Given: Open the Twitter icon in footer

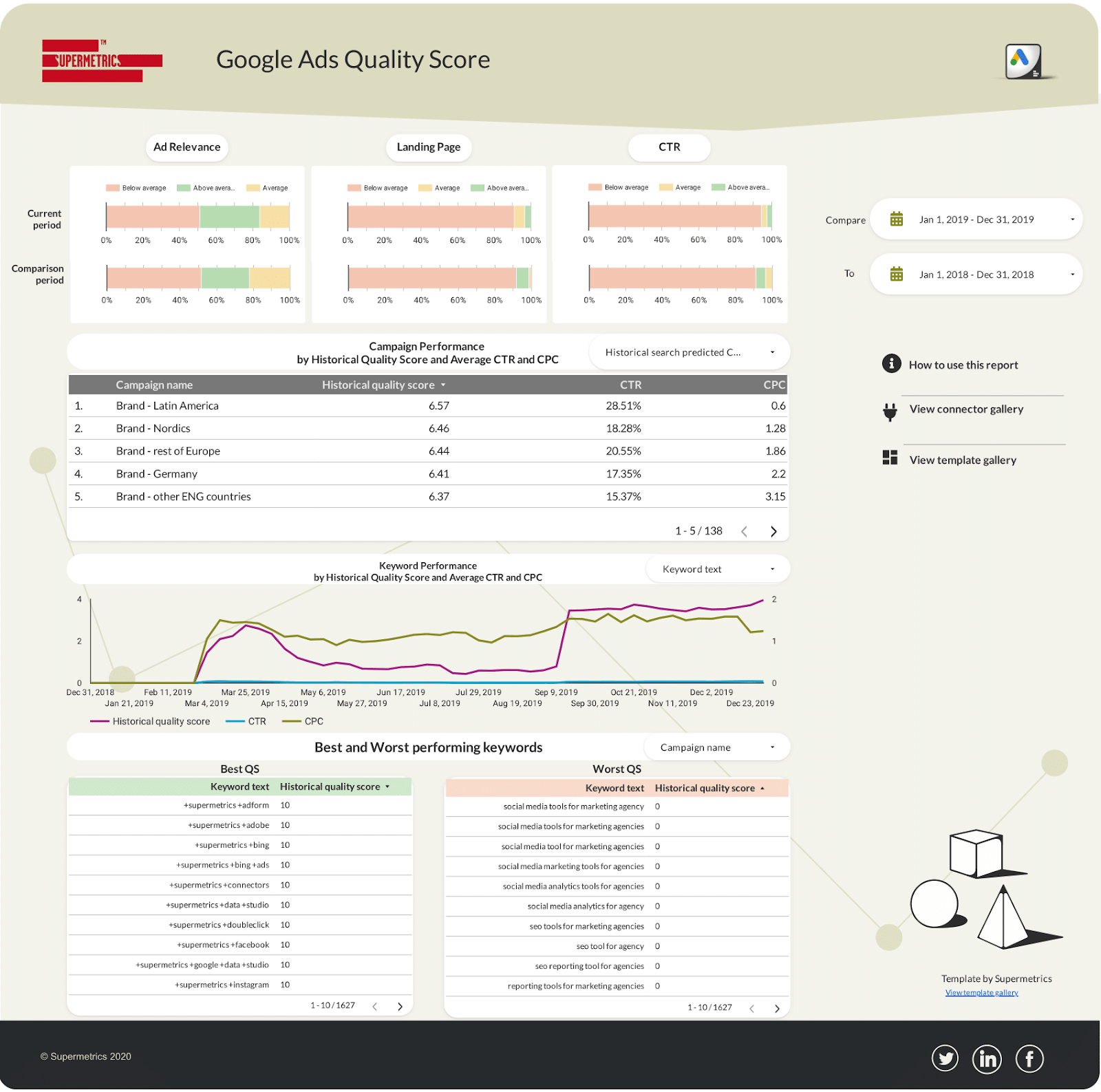Looking at the screenshot, I should coord(945,1058).
